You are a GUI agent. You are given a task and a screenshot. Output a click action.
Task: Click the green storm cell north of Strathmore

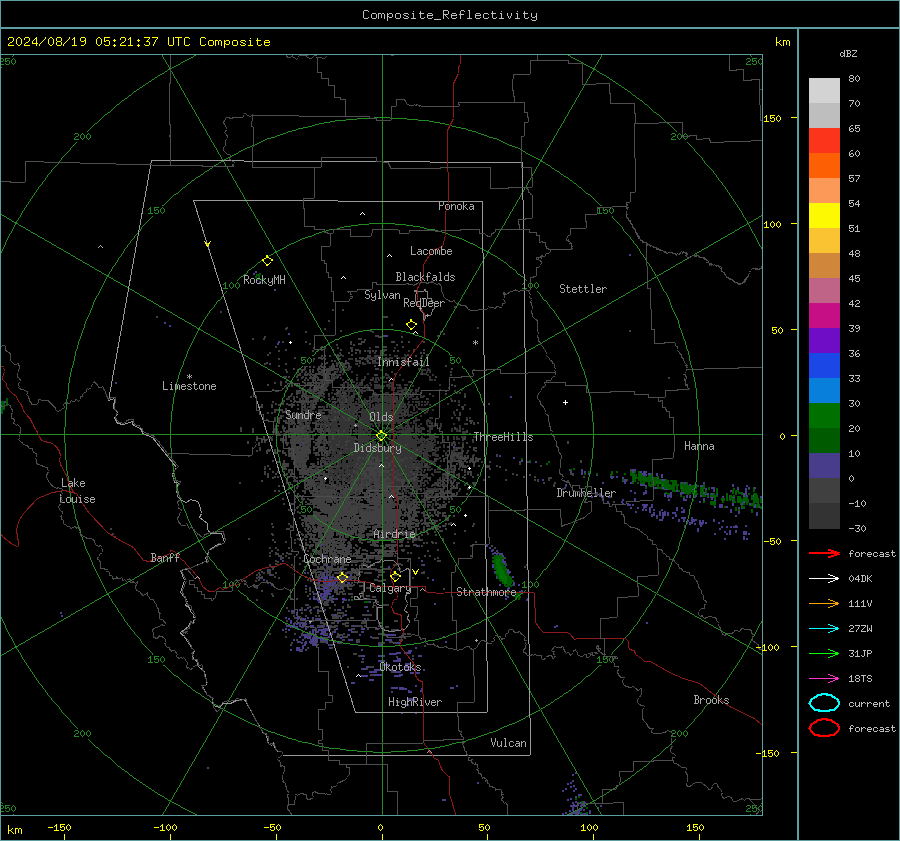coord(502,567)
